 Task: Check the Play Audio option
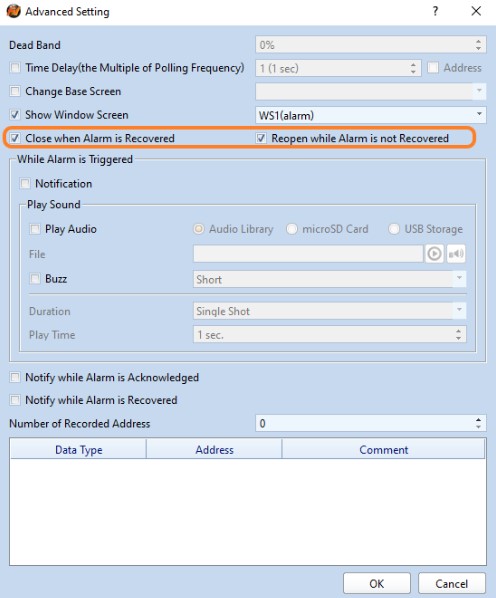click(35, 229)
